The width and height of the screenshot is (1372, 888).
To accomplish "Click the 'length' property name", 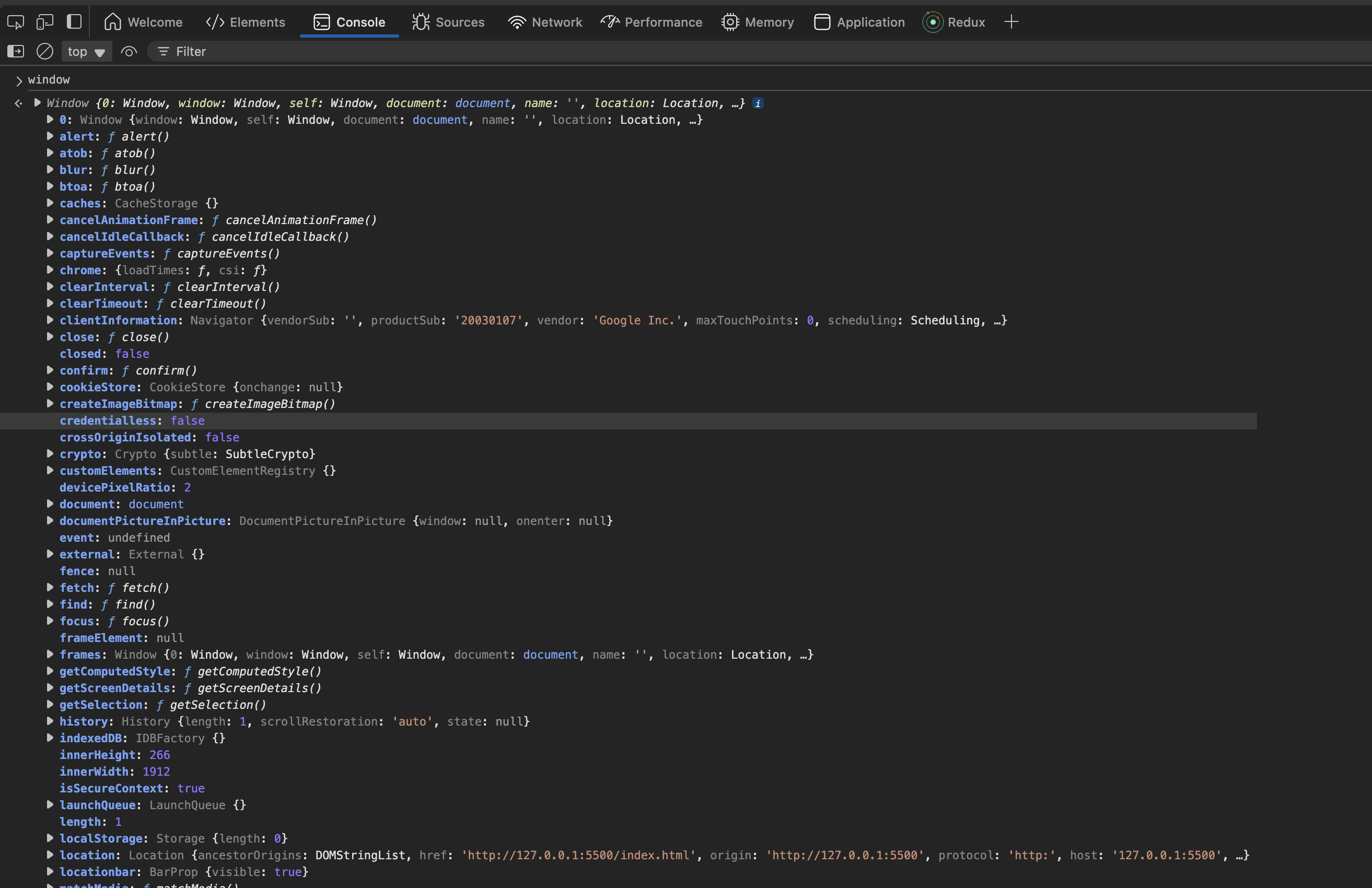I will pyautogui.click(x=80, y=822).
